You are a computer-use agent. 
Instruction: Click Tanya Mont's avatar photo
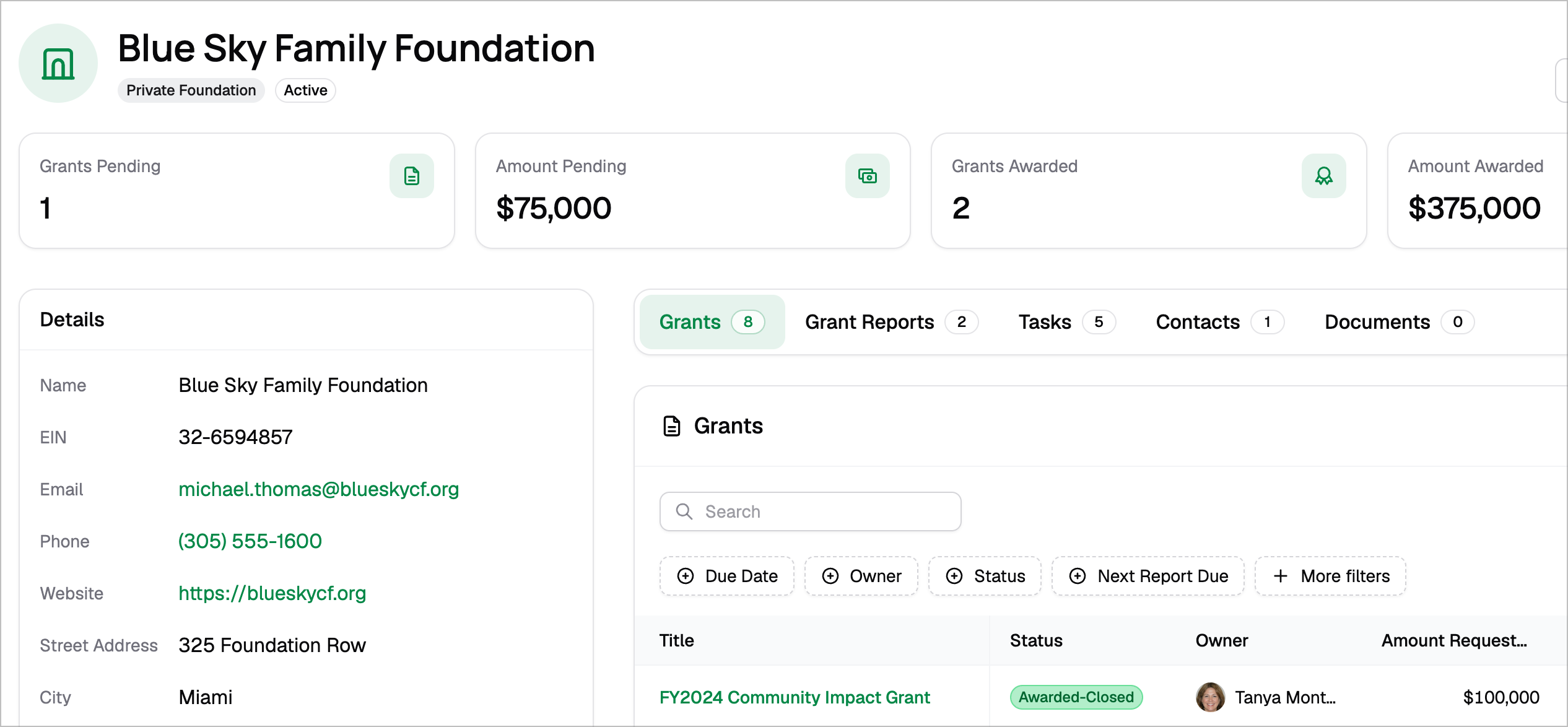click(1211, 697)
